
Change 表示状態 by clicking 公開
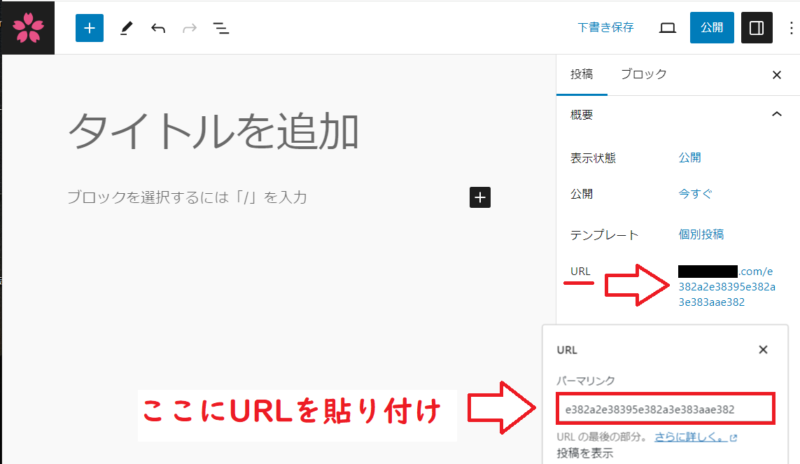click(x=690, y=158)
